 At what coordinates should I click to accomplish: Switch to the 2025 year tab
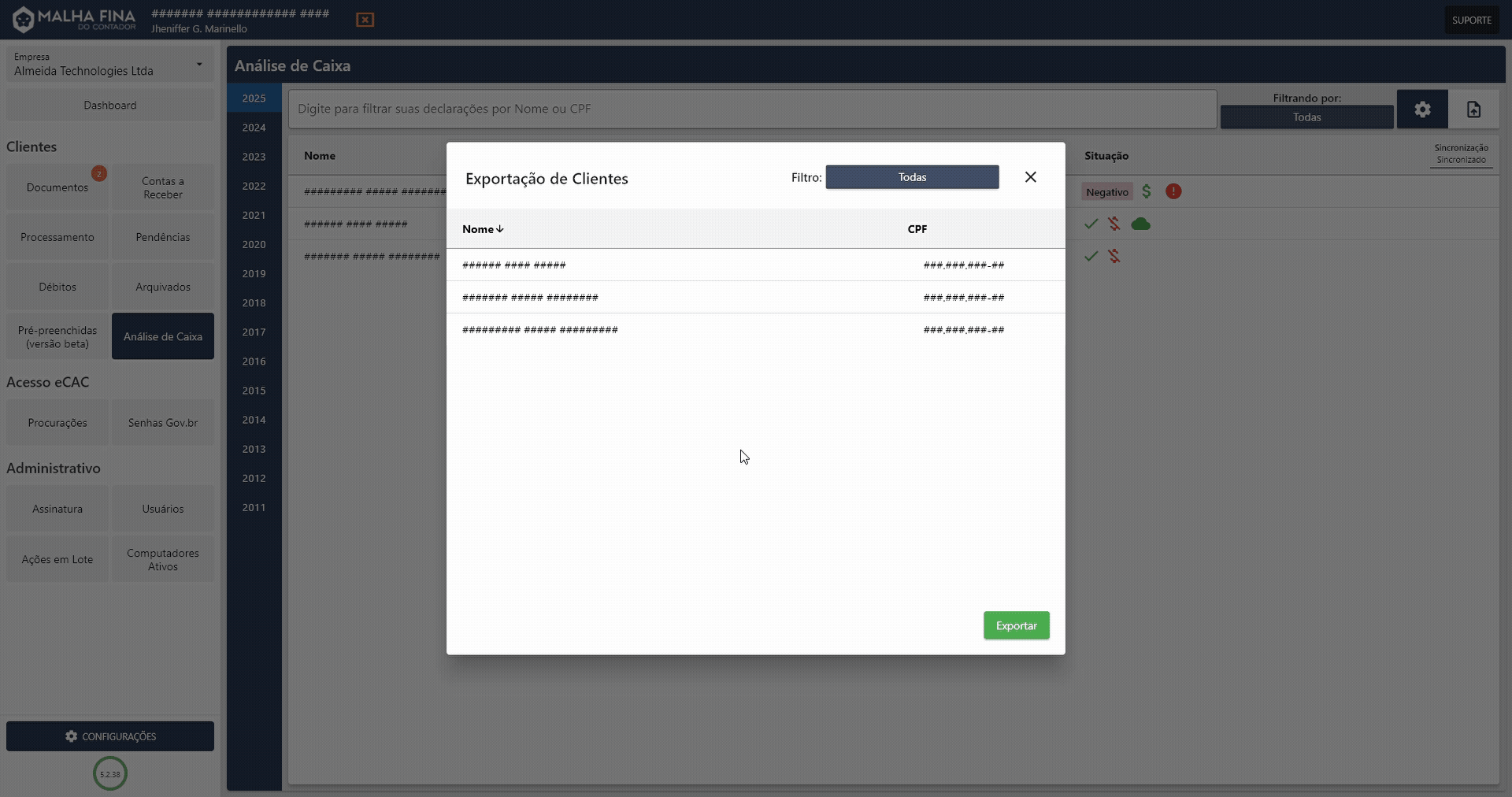point(254,98)
